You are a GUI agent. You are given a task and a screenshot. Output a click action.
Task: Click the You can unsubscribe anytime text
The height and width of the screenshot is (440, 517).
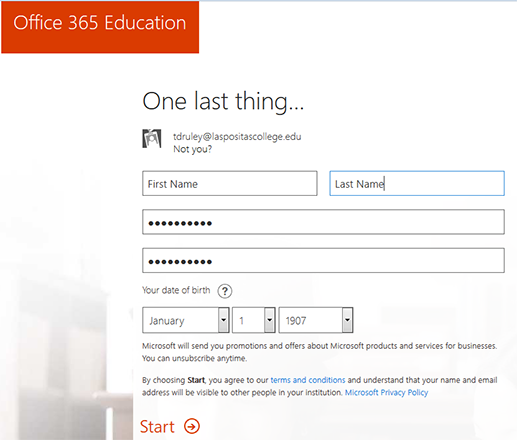195,358
